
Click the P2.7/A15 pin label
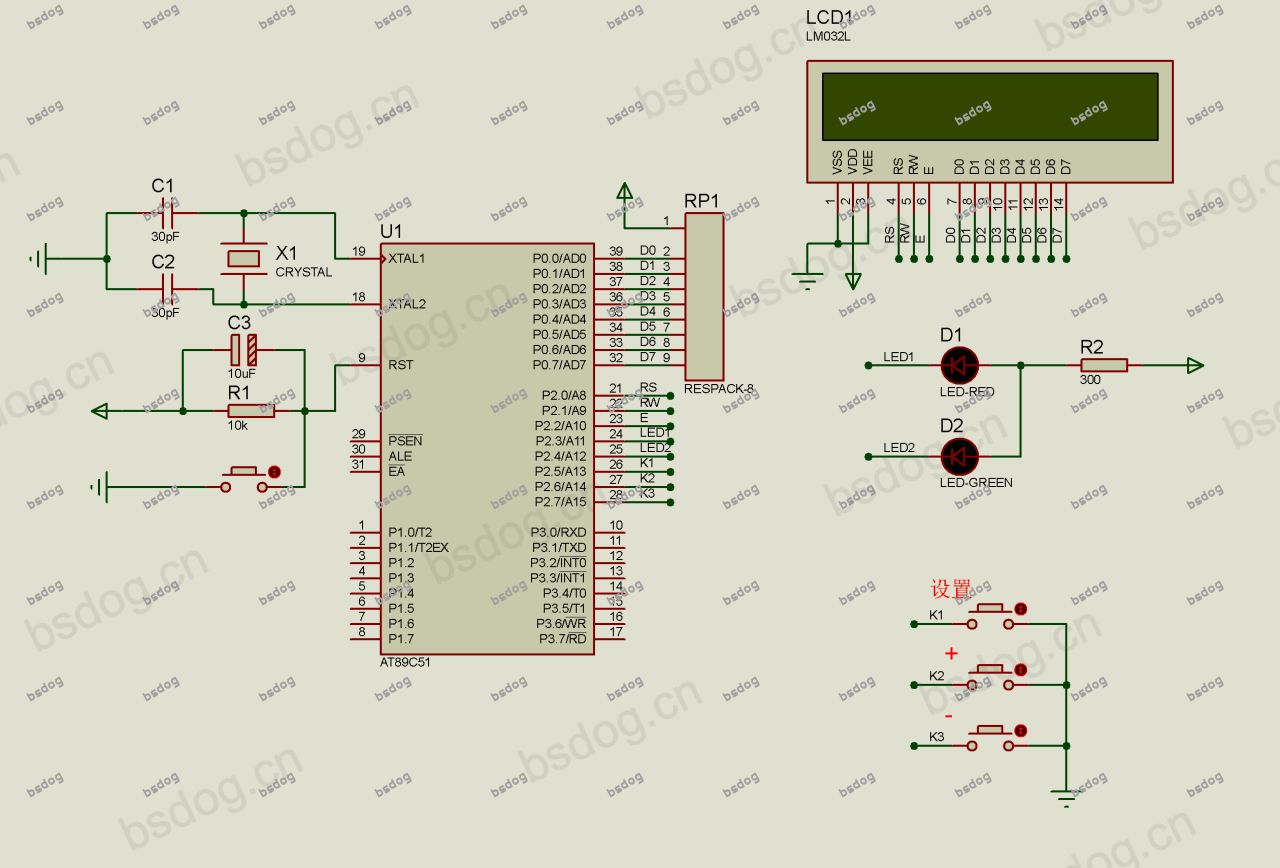(x=561, y=502)
